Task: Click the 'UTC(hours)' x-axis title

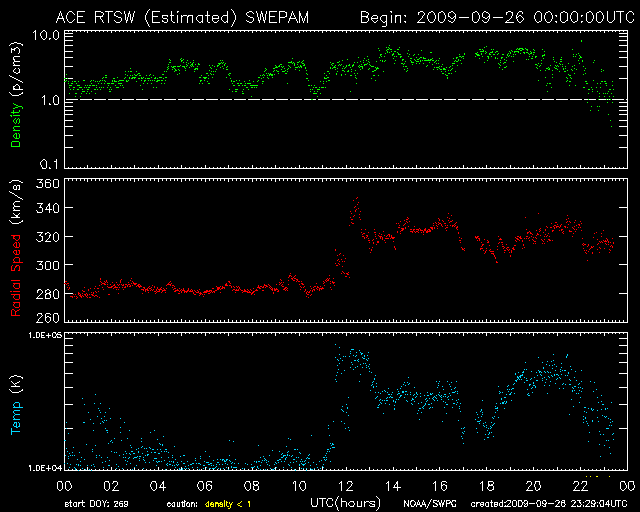Action: [345, 503]
